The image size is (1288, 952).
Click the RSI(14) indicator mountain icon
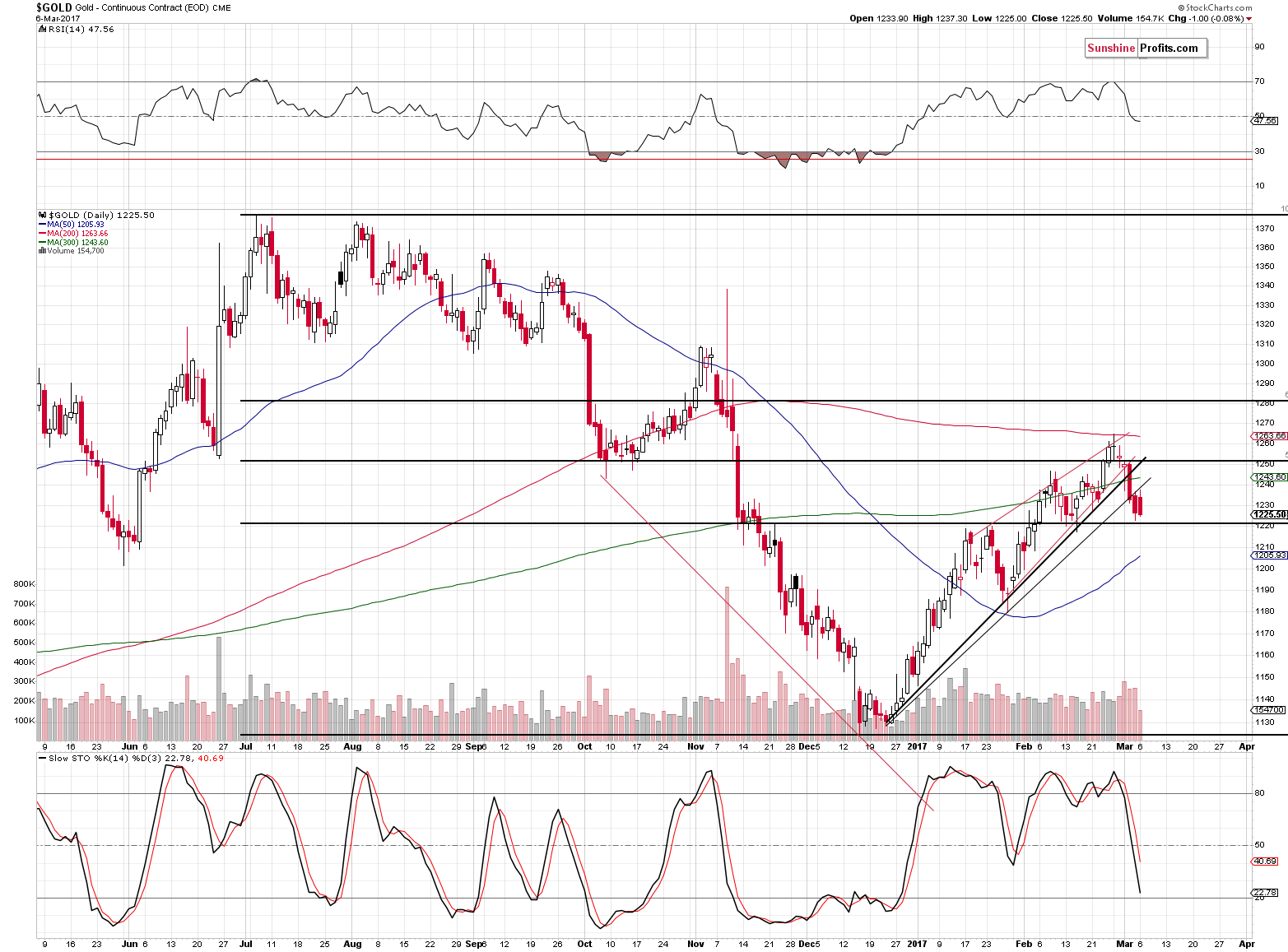tap(42, 29)
